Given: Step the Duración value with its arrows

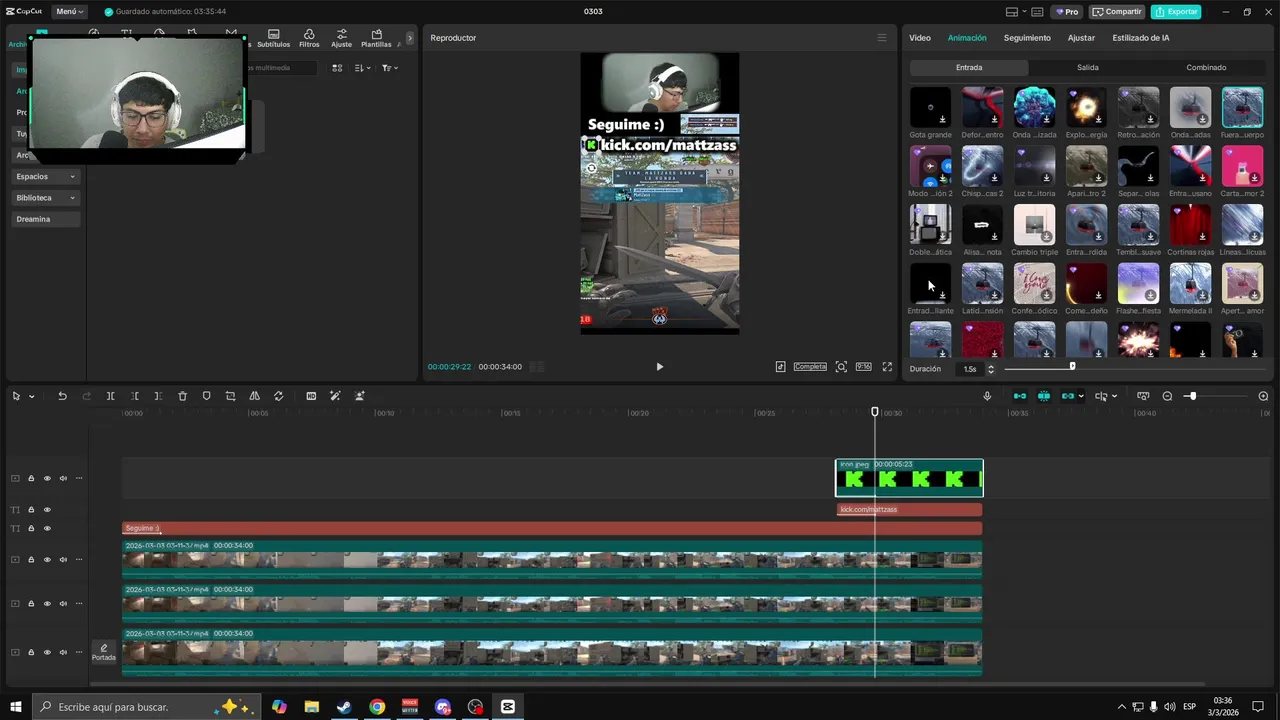Looking at the screenshot, I should pyautogui.click(x=991, y=369).
